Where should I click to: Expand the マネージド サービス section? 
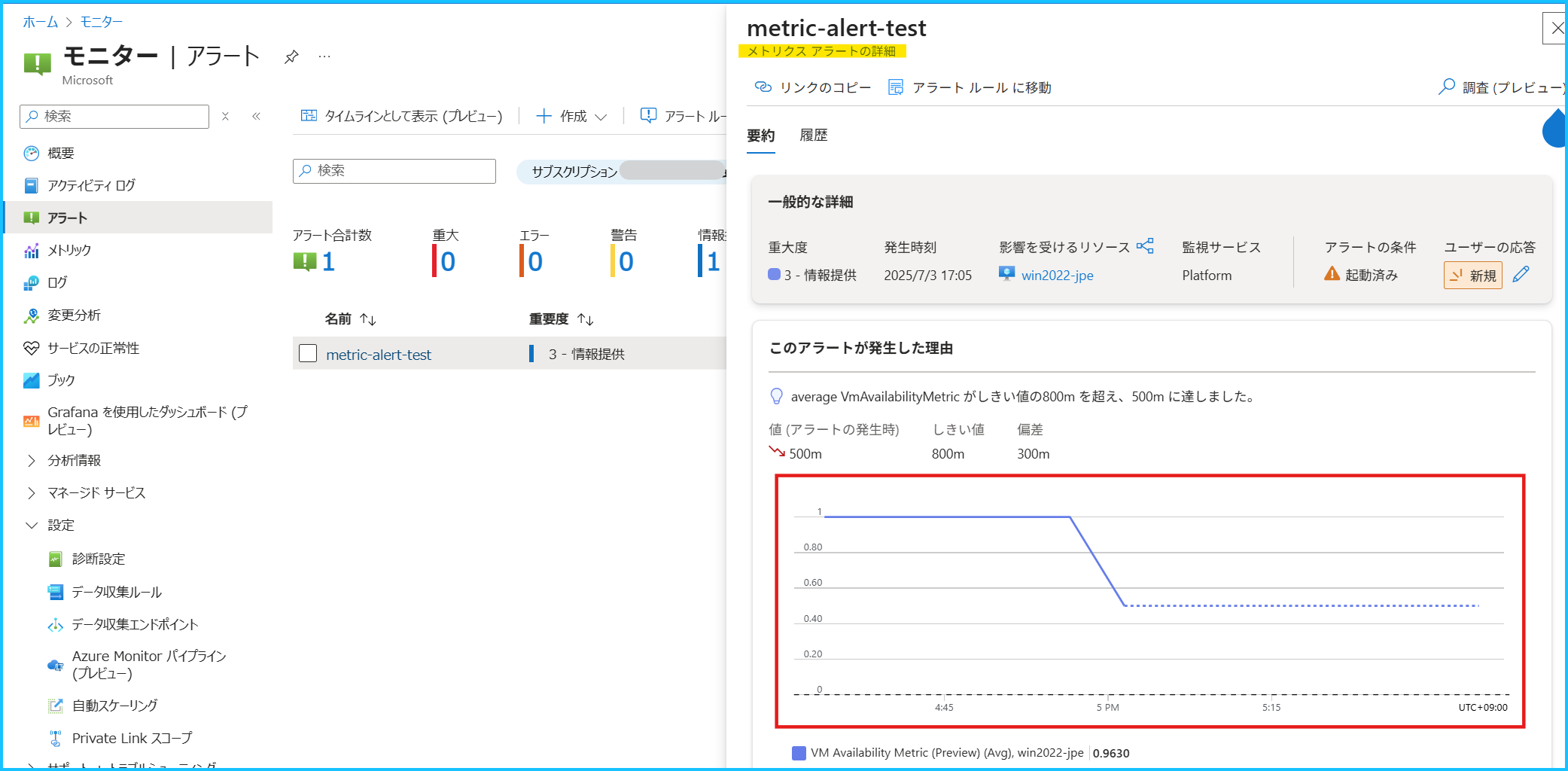point(31,492)
